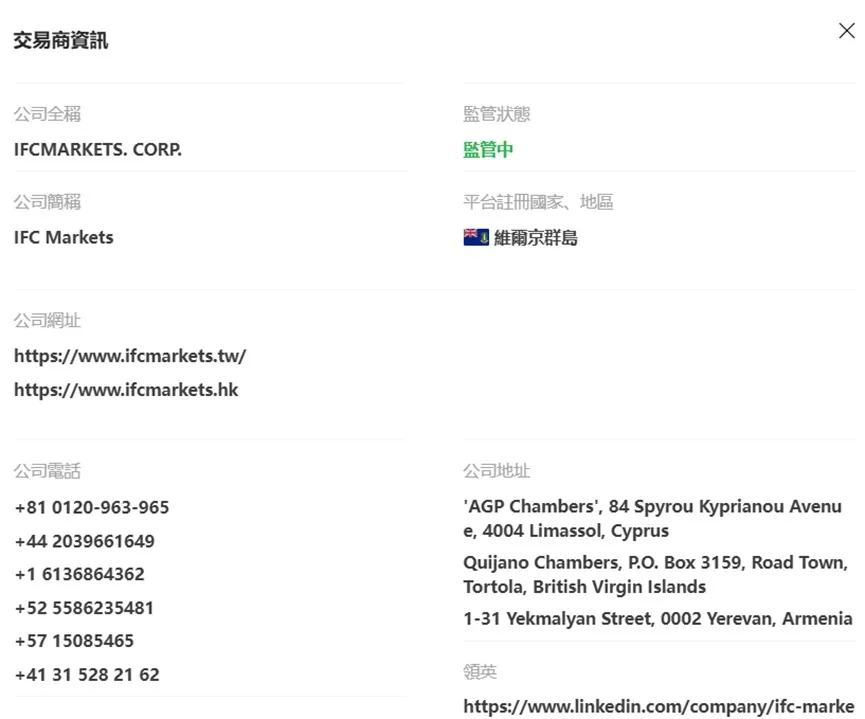The height and width of the screenshot is (719, 865).
Task: Click the 交易商資訊 dialog title
Action: [61, 40]
